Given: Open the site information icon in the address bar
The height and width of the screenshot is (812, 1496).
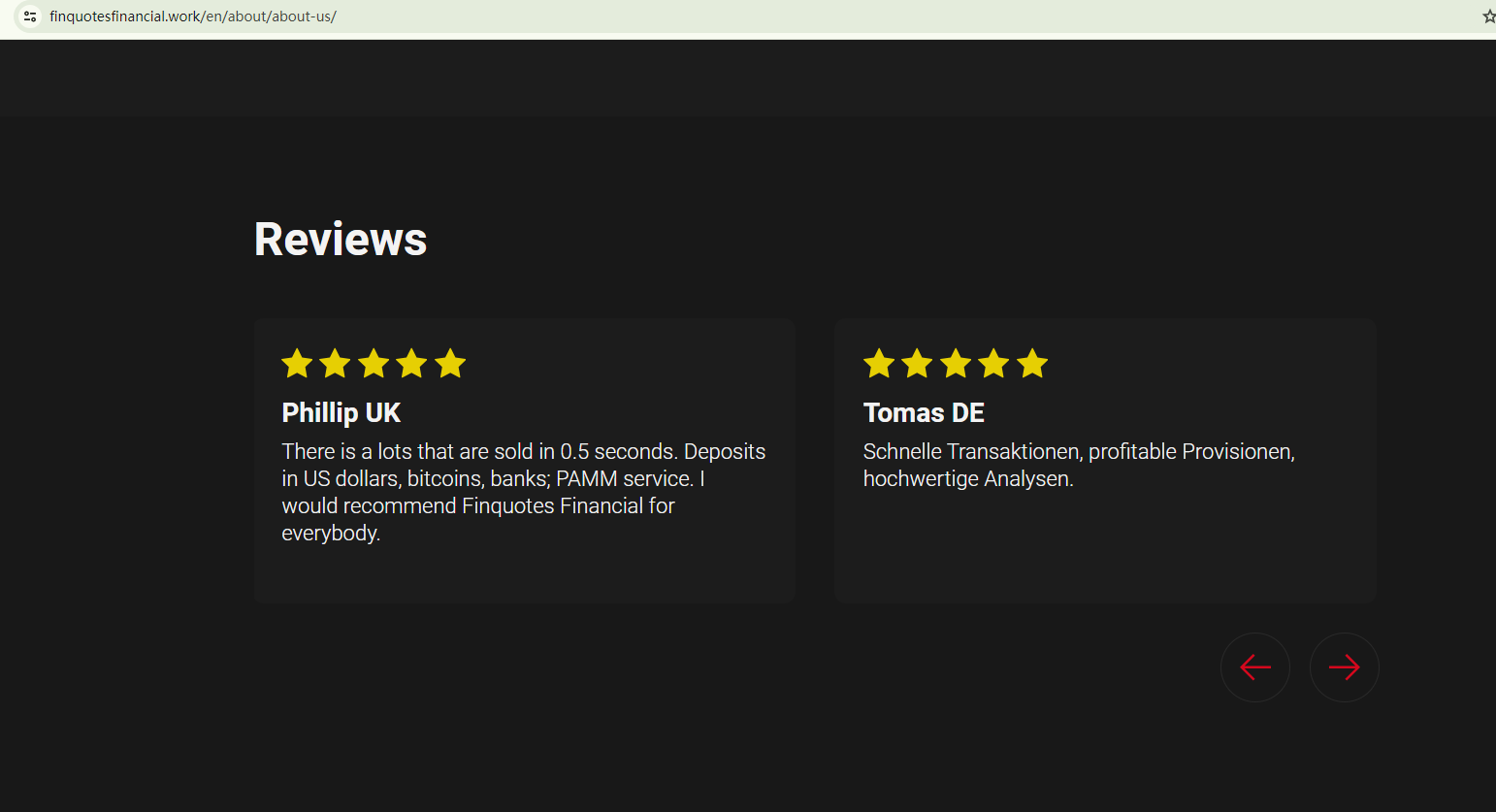Looking at the screenshot, I should 30,16.
